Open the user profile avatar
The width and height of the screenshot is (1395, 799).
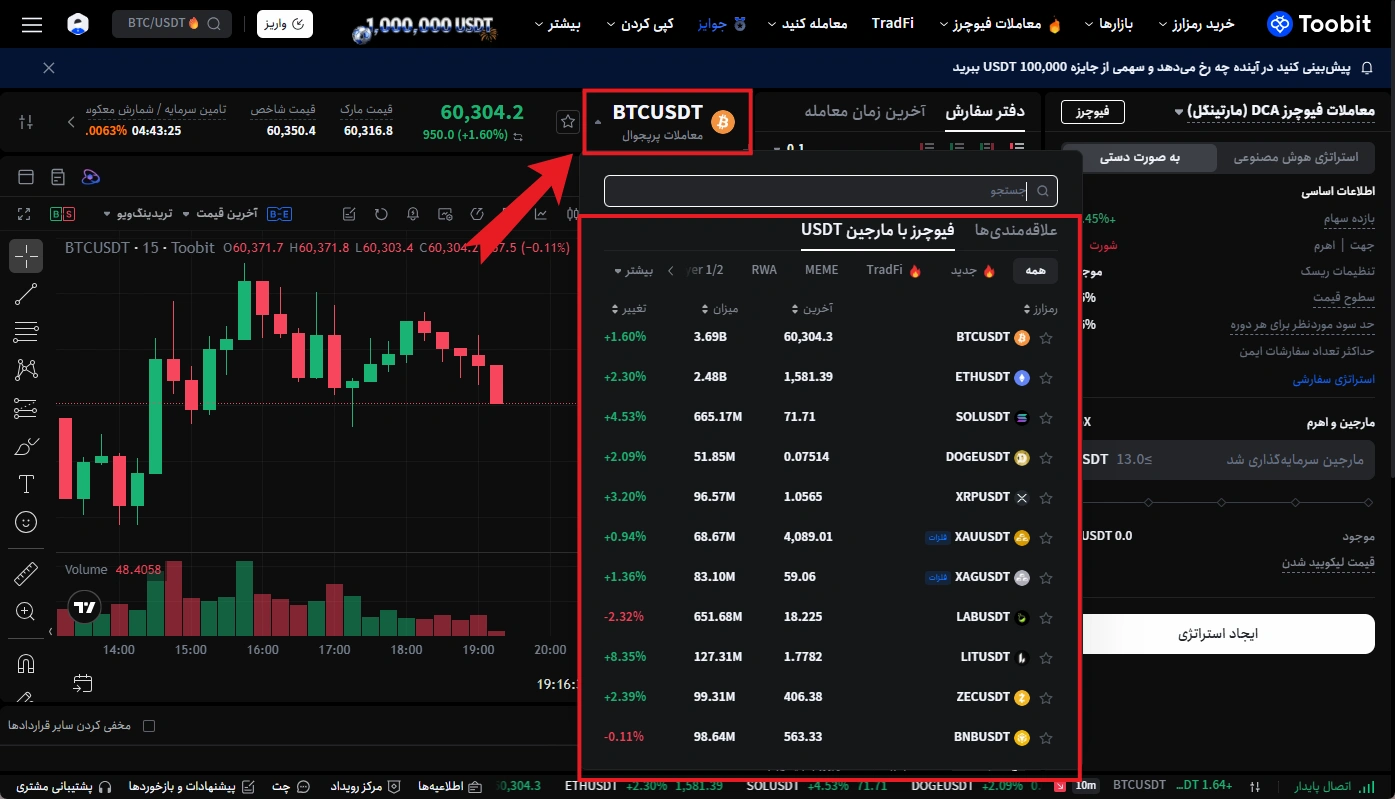pos(78,23)
